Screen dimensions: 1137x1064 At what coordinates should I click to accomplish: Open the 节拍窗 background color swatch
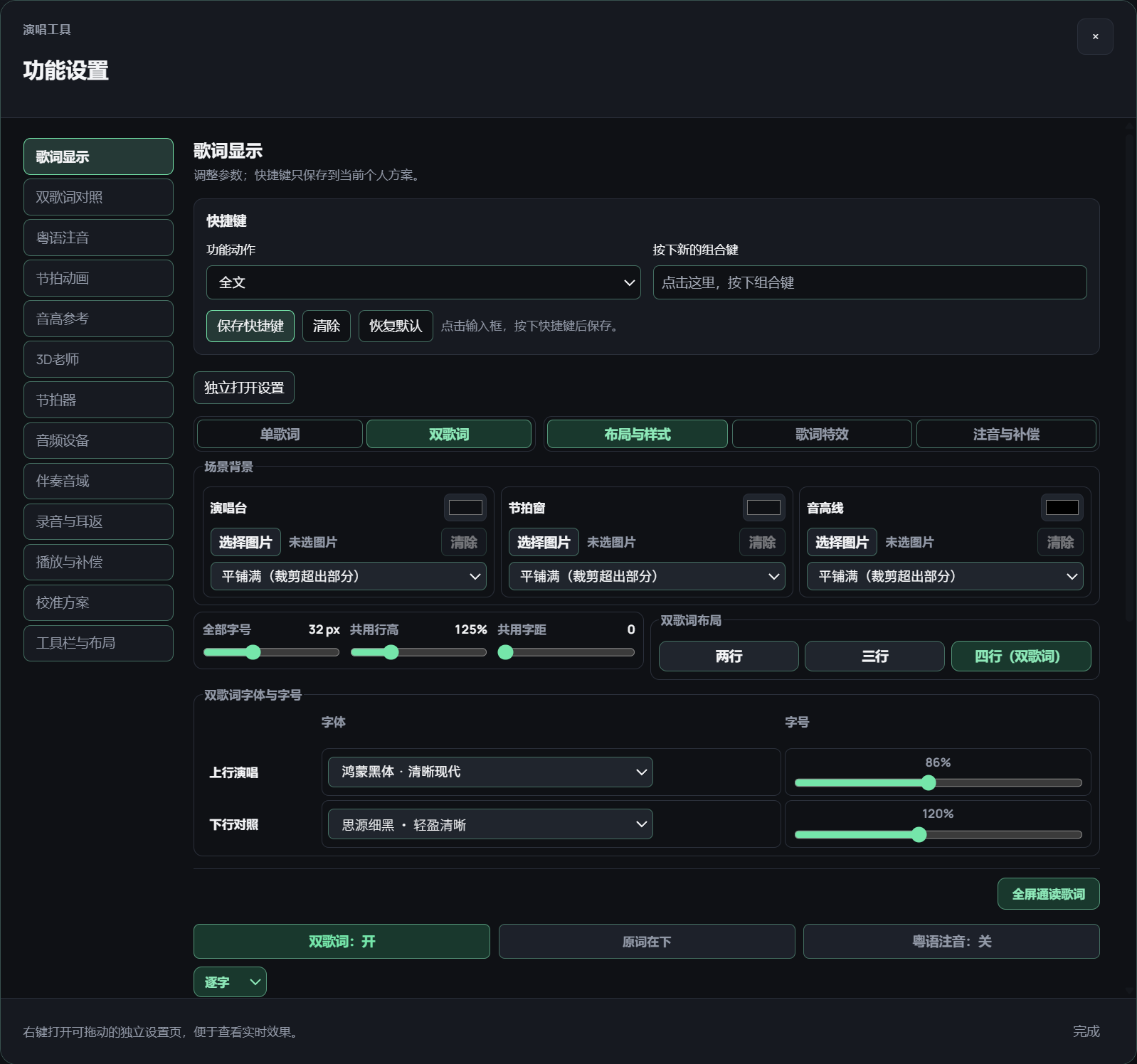[x=763, y=507]
